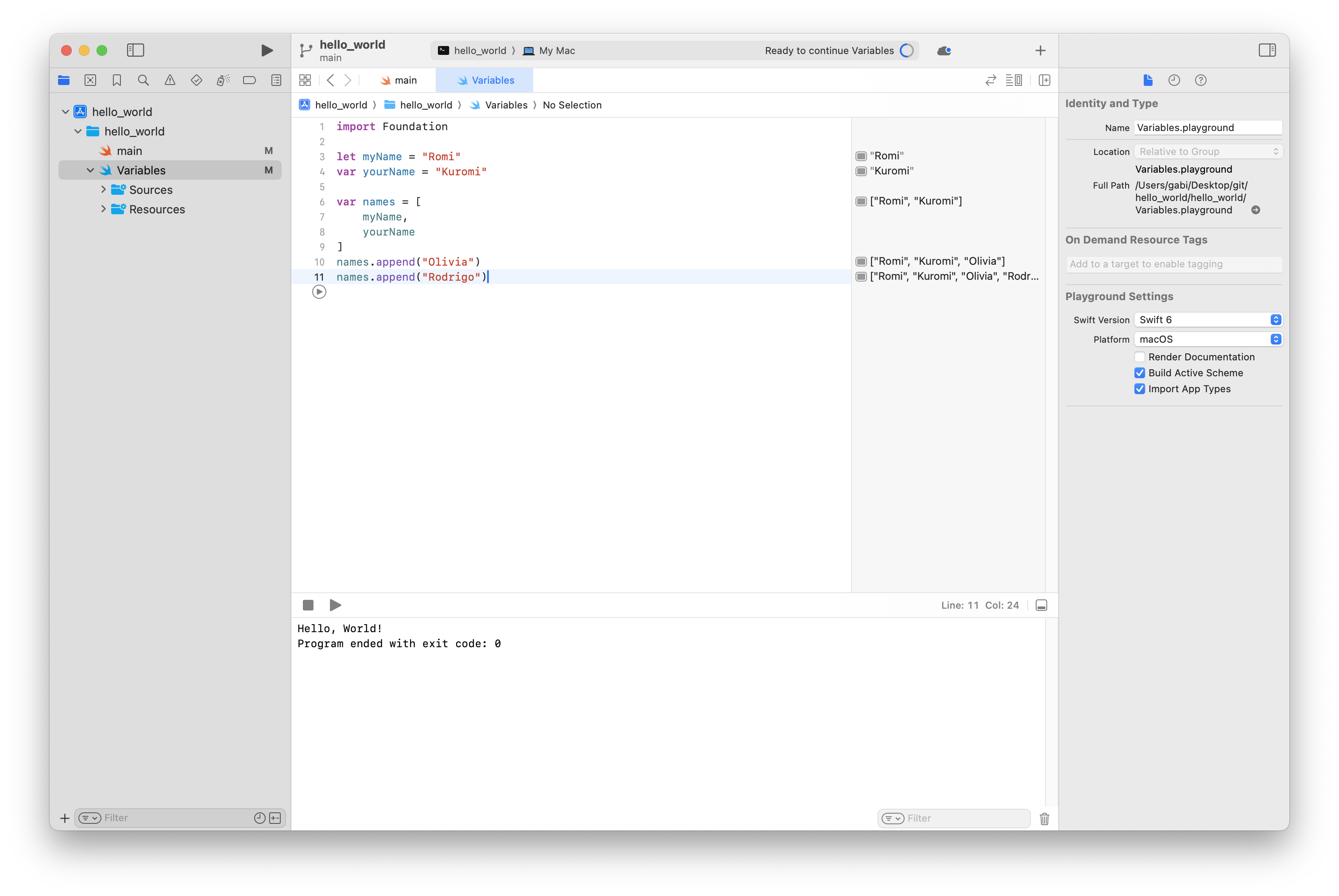Open the Find navigator magnifier icon
The image size is (1339, 896).
[x=143, y=81]
